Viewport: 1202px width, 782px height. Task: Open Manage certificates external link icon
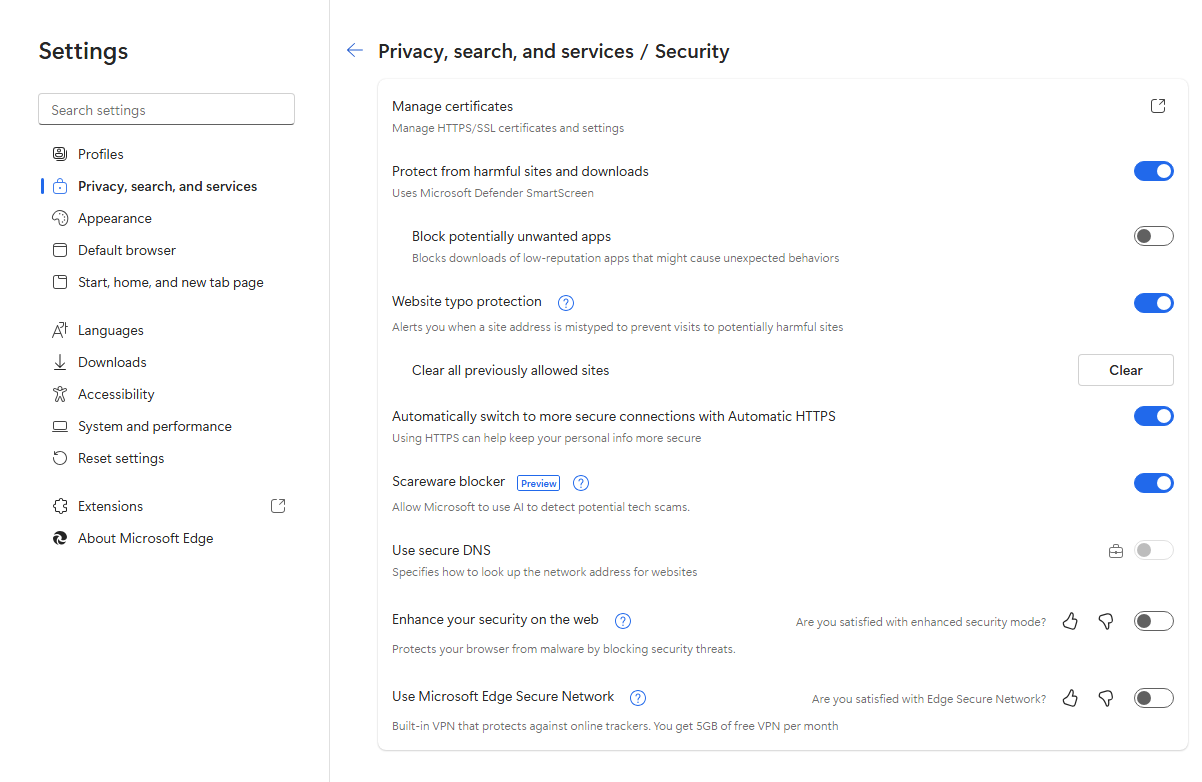pos(1158,106)
